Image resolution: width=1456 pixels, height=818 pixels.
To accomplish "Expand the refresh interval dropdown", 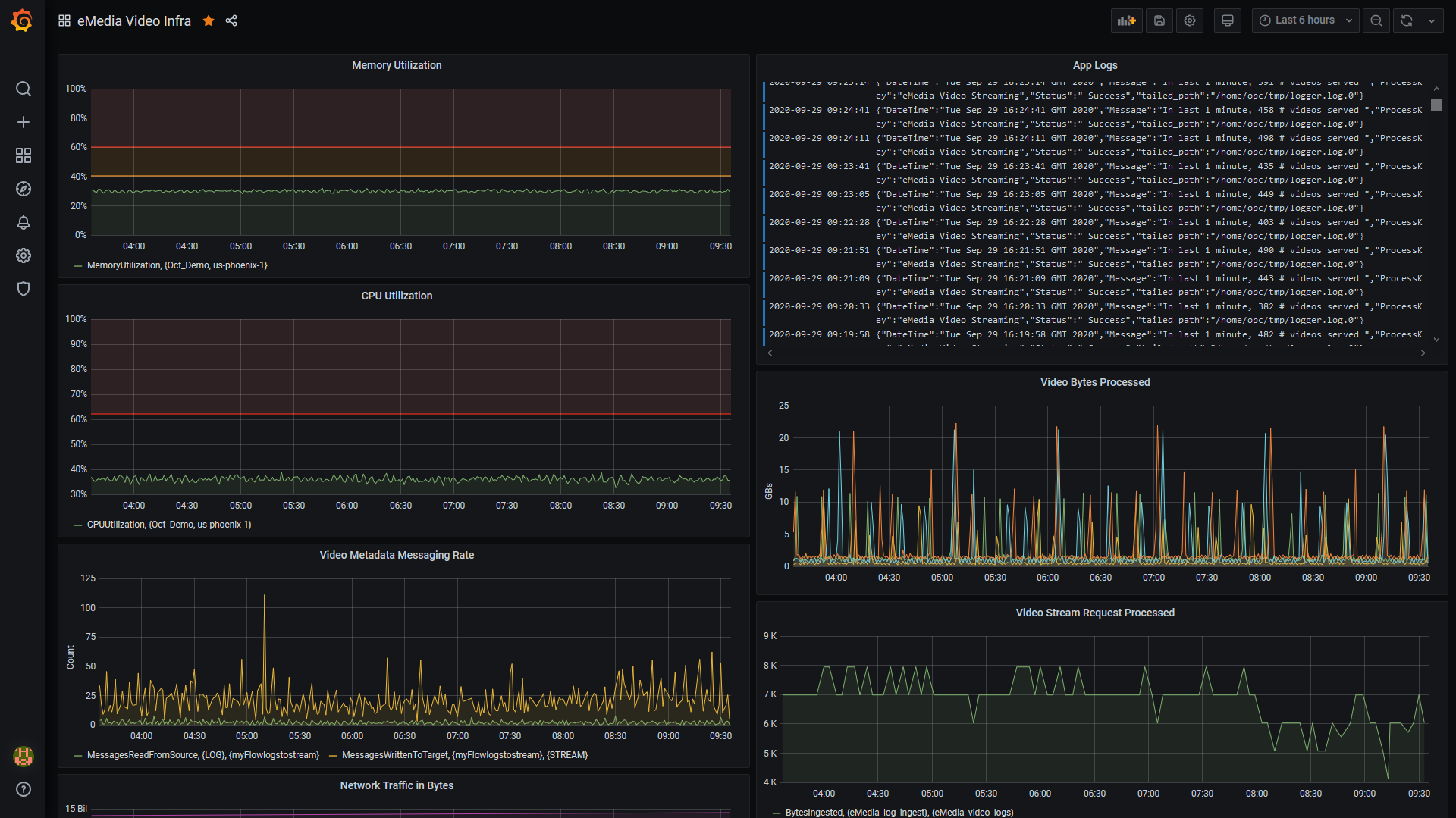I will point(1432,20).
